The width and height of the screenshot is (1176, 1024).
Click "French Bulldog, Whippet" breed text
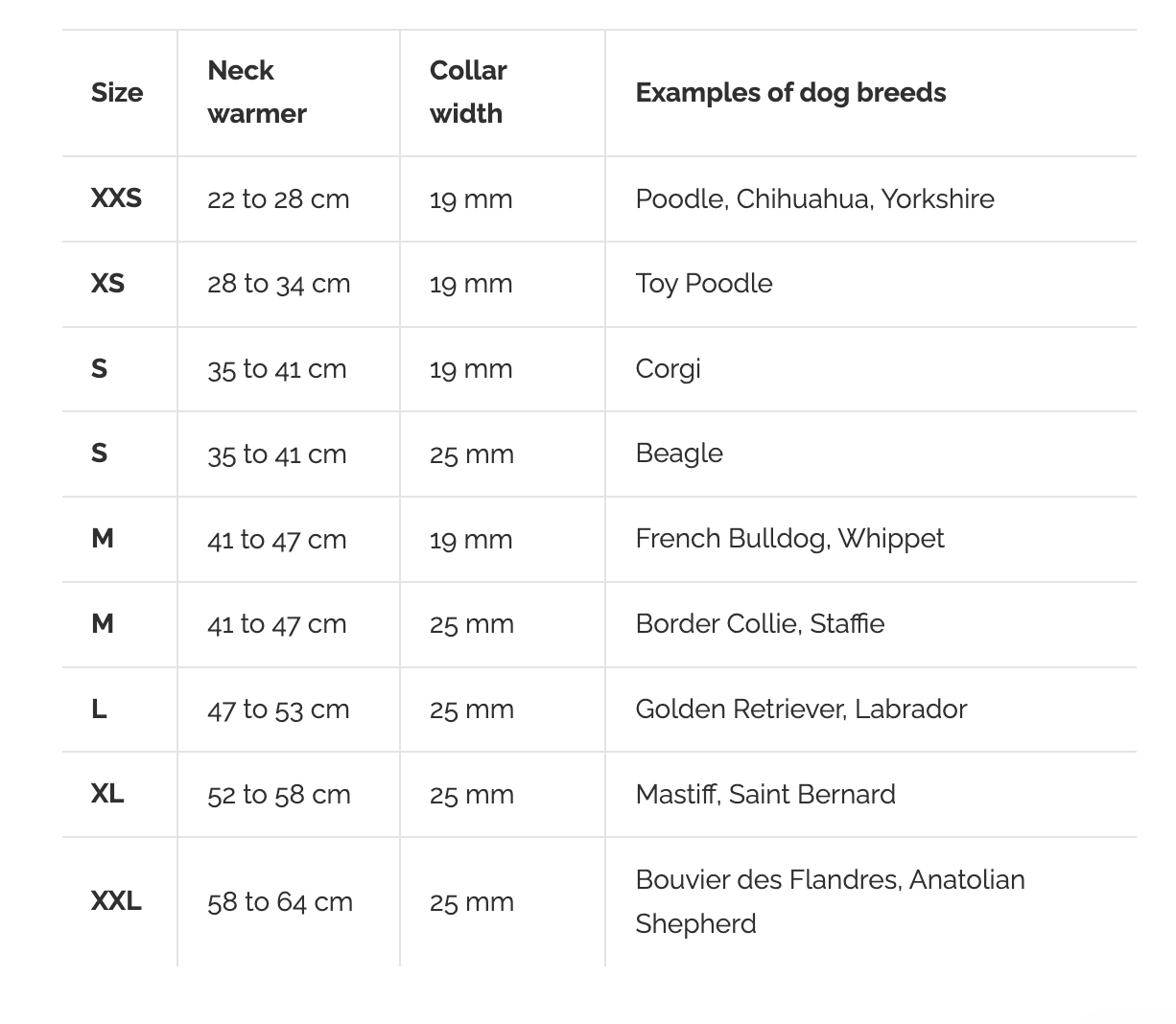coord(789,539)
